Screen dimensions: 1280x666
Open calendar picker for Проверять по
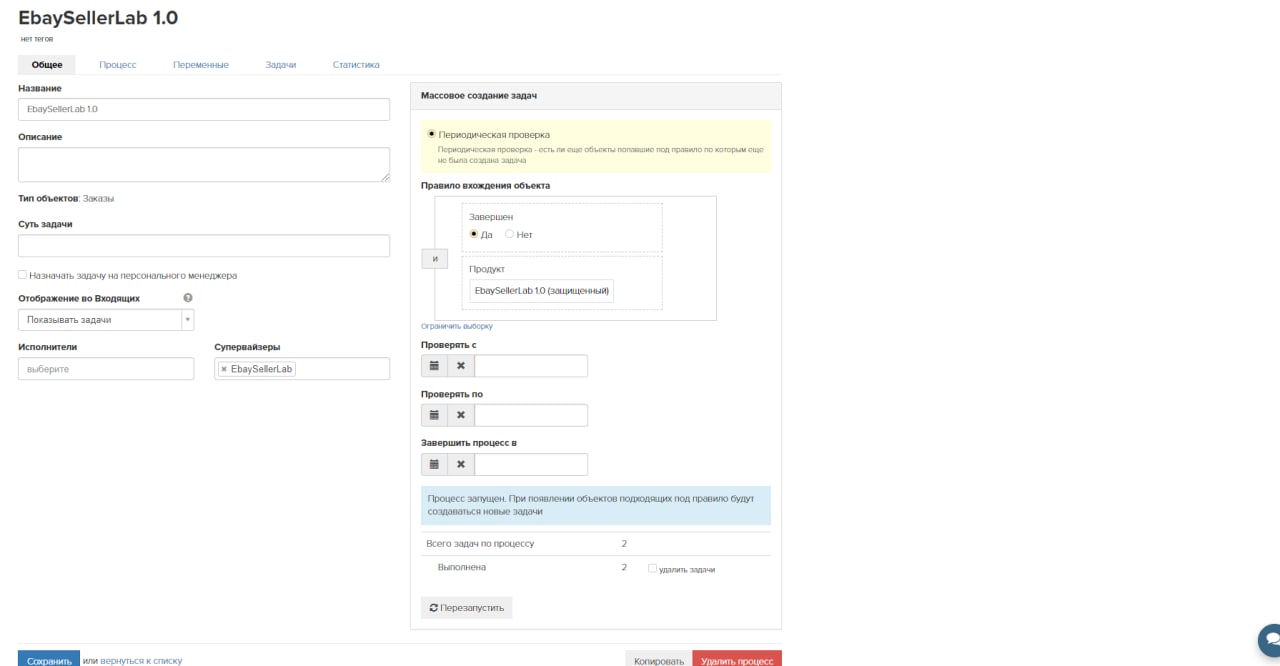(x=434, y=415)
